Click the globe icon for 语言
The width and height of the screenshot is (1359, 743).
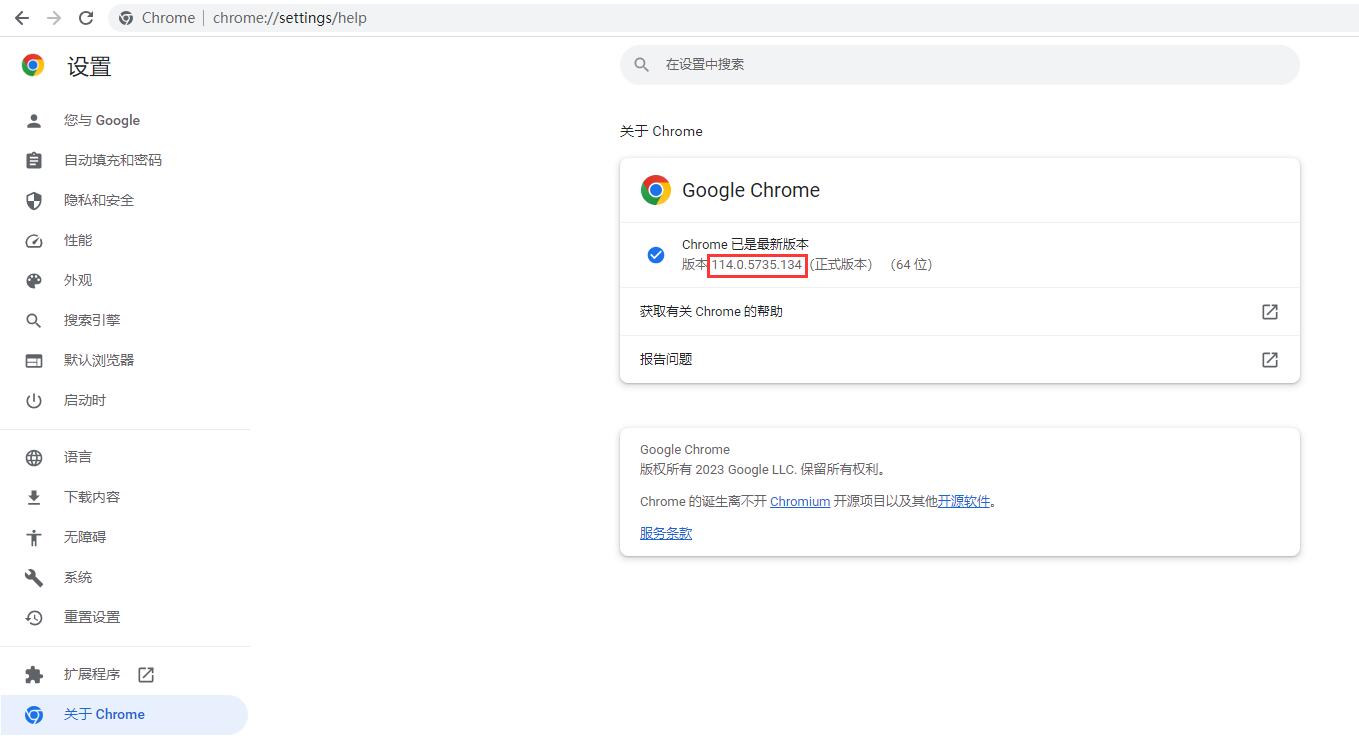[x=34, y=457]
